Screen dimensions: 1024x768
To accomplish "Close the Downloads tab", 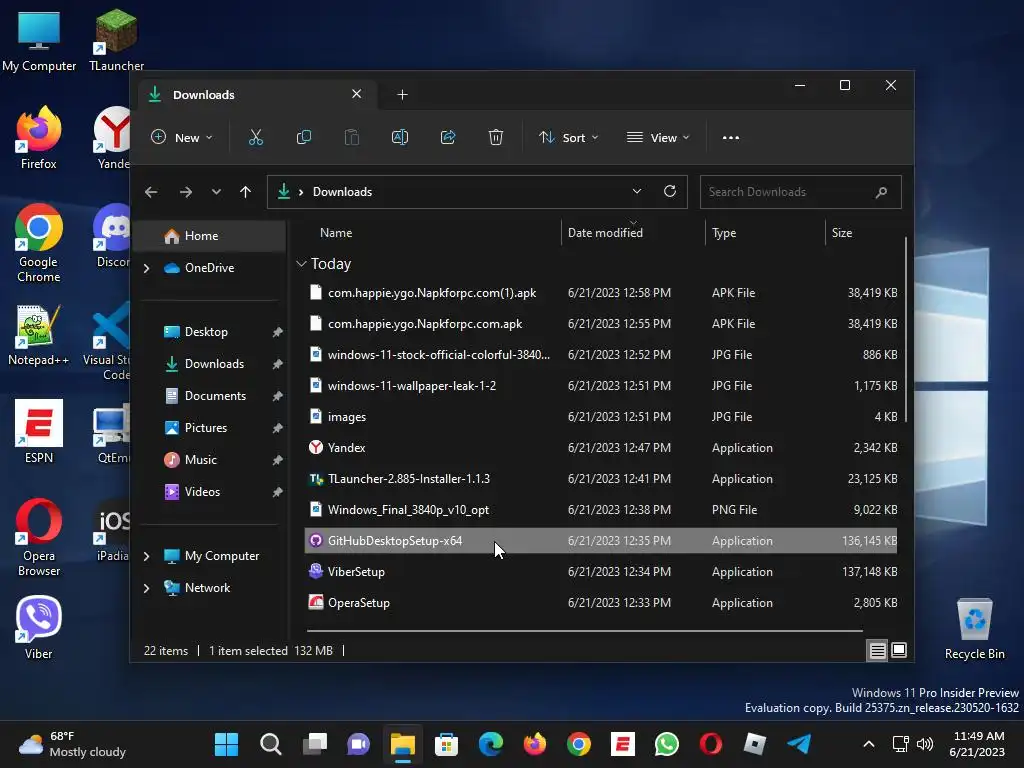I will 357,94.
